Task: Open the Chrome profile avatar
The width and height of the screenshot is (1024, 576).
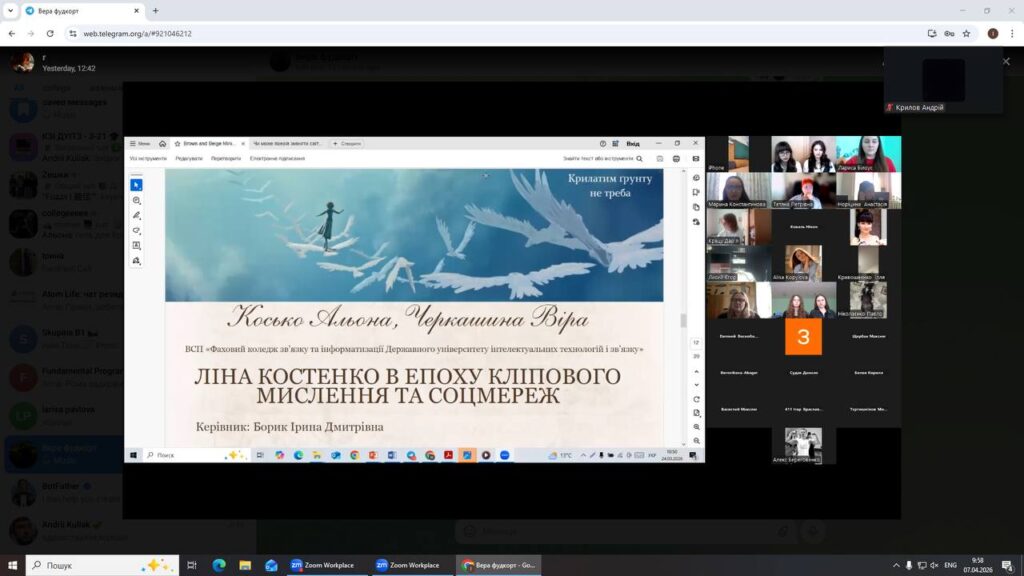Action: (993, 33)
